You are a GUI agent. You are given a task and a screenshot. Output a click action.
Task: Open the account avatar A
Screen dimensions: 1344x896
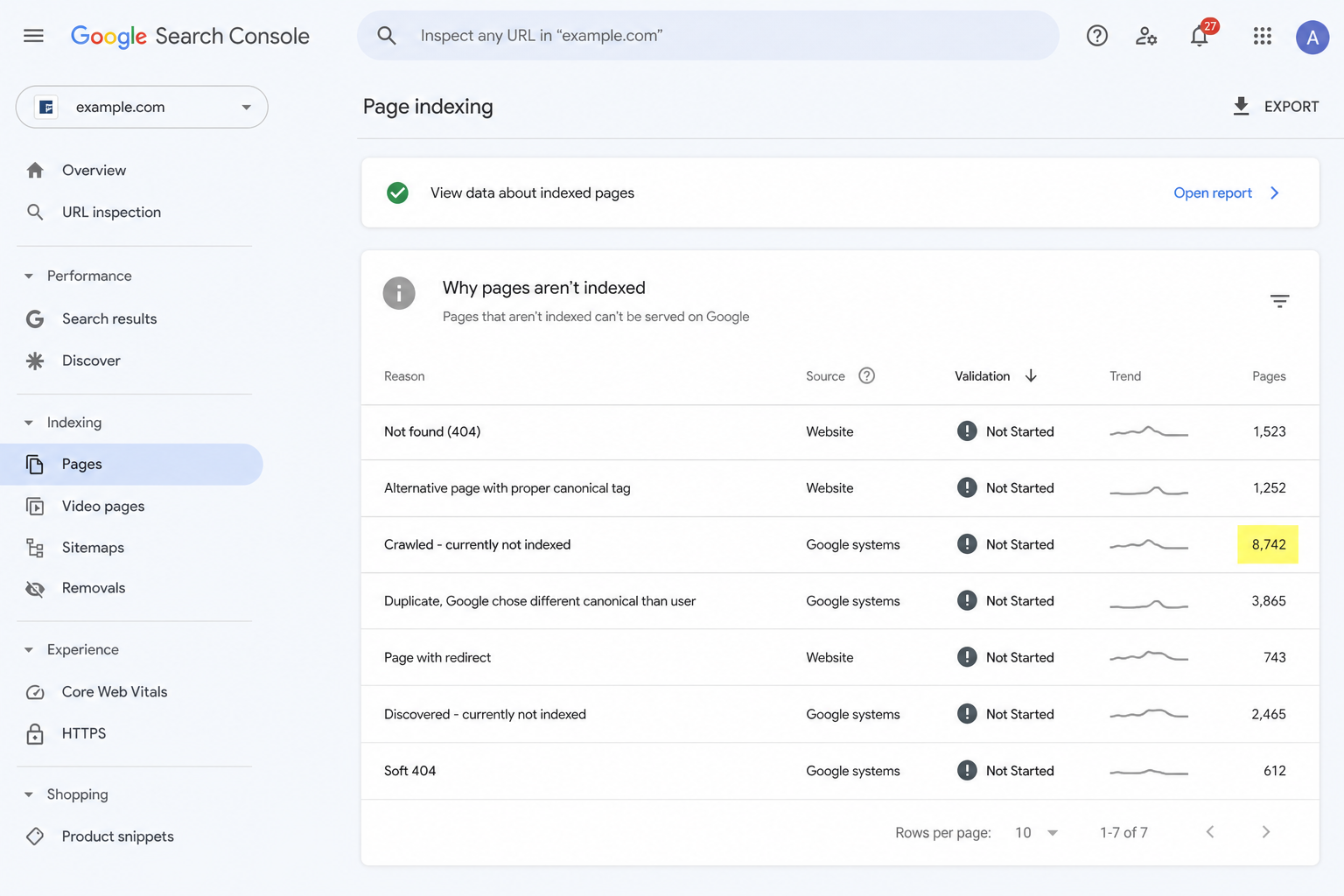[x=1312, y=37]
